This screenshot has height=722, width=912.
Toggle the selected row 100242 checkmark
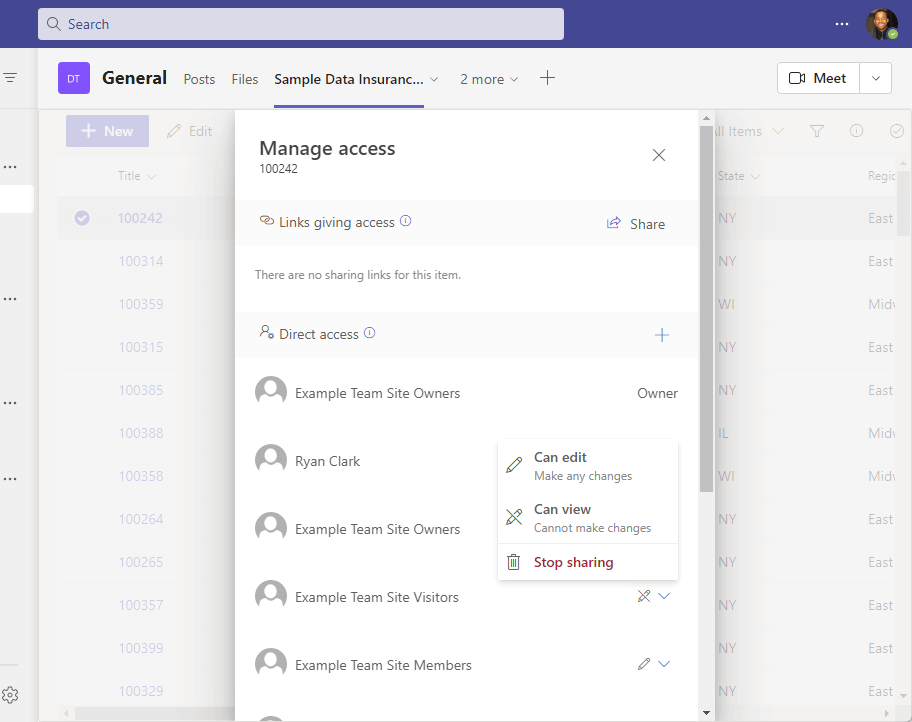click(x=82, y=218)
